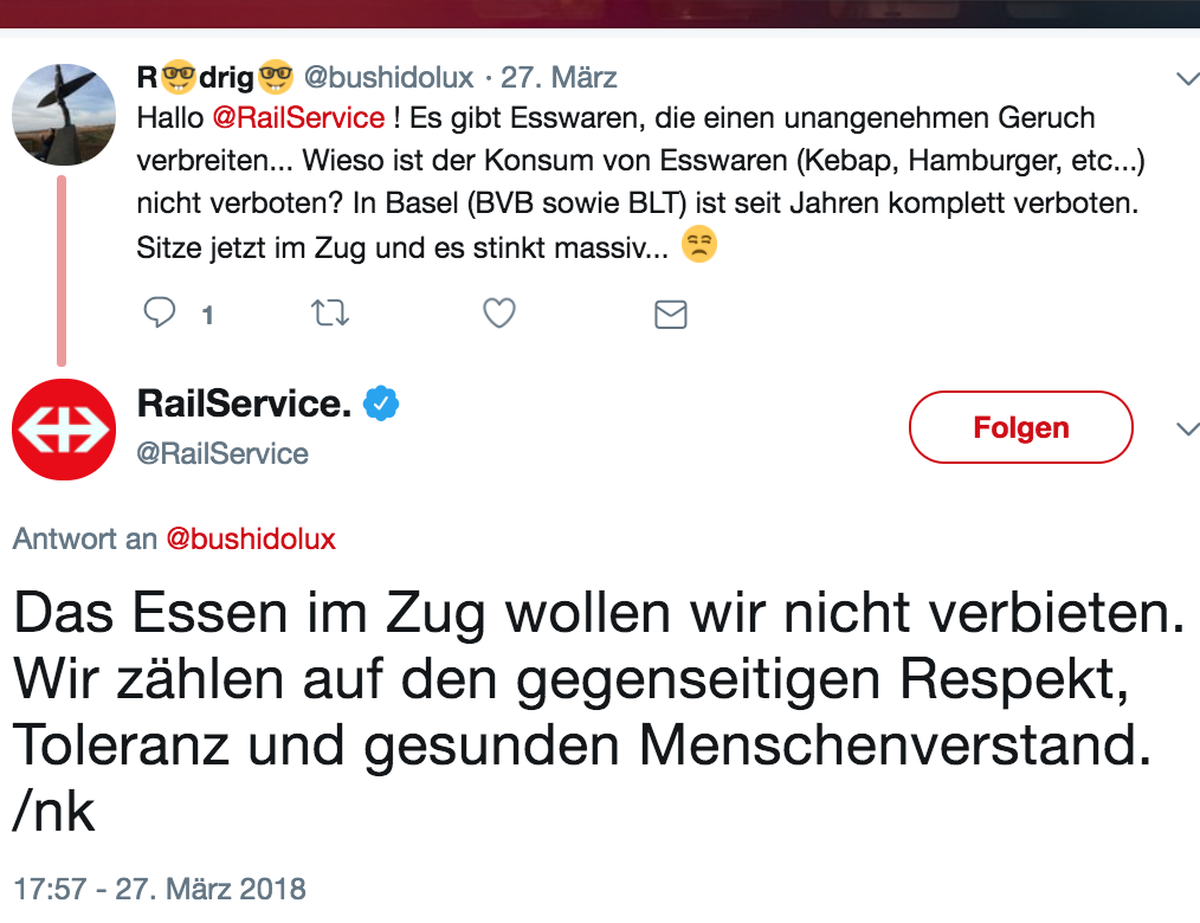Click the Rodrigo display name

215,76
